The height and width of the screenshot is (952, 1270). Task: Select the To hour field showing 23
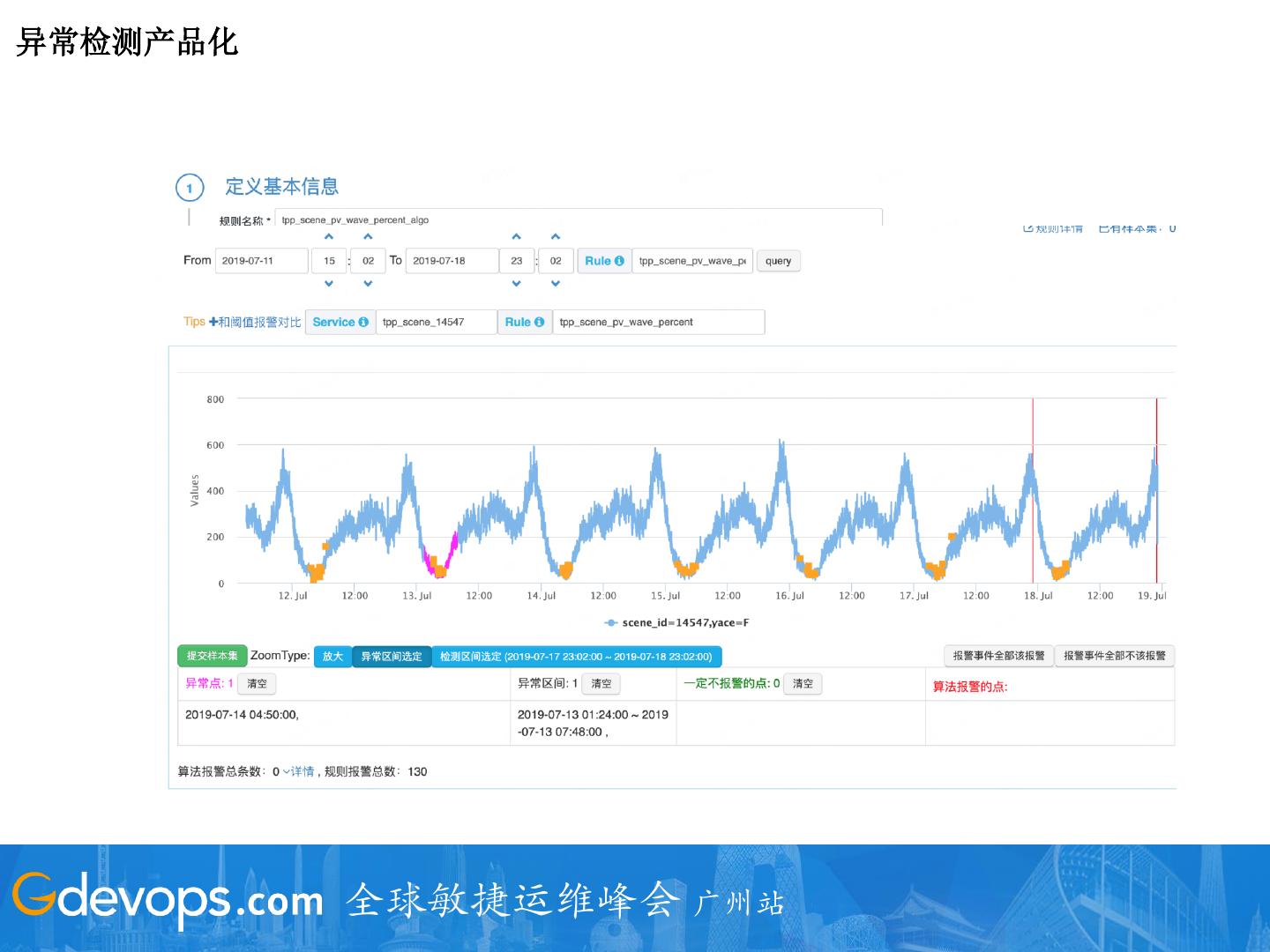pos(517,261)
